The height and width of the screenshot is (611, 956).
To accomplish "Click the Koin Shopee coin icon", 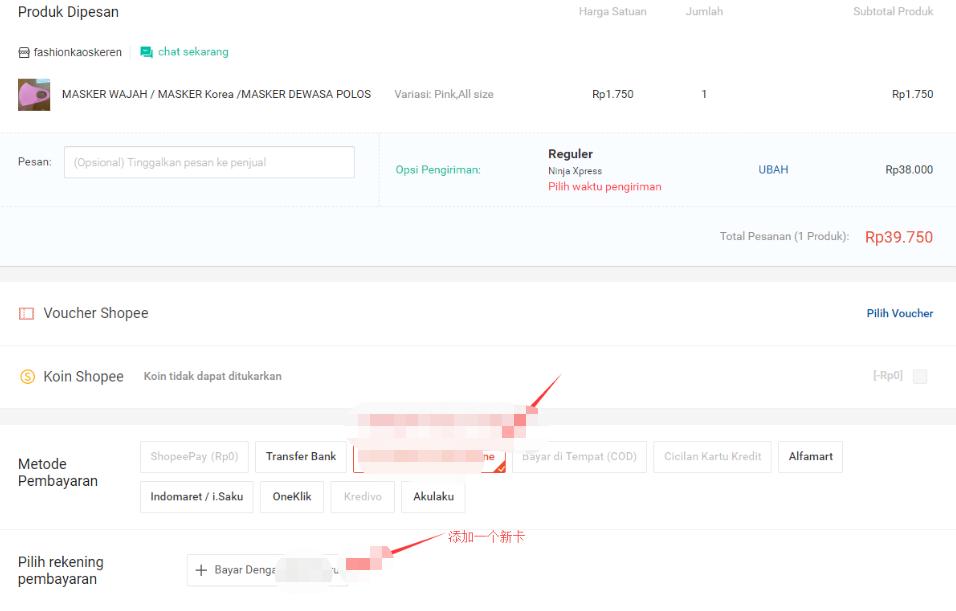I will [27, 377].
